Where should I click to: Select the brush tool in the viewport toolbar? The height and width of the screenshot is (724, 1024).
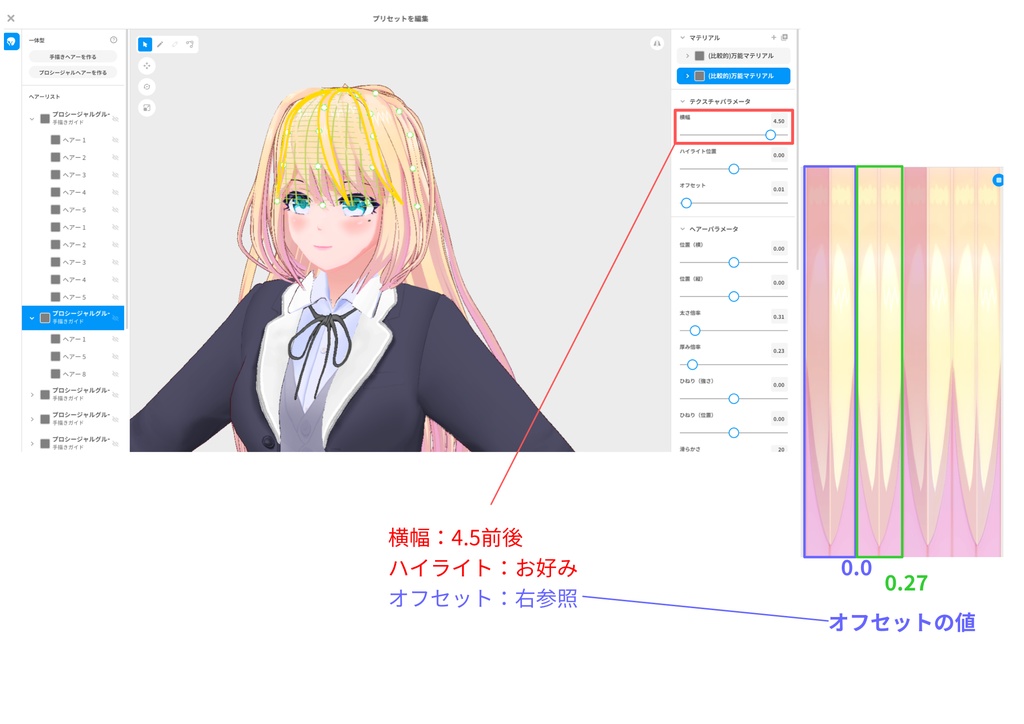(x=160, y=44)
